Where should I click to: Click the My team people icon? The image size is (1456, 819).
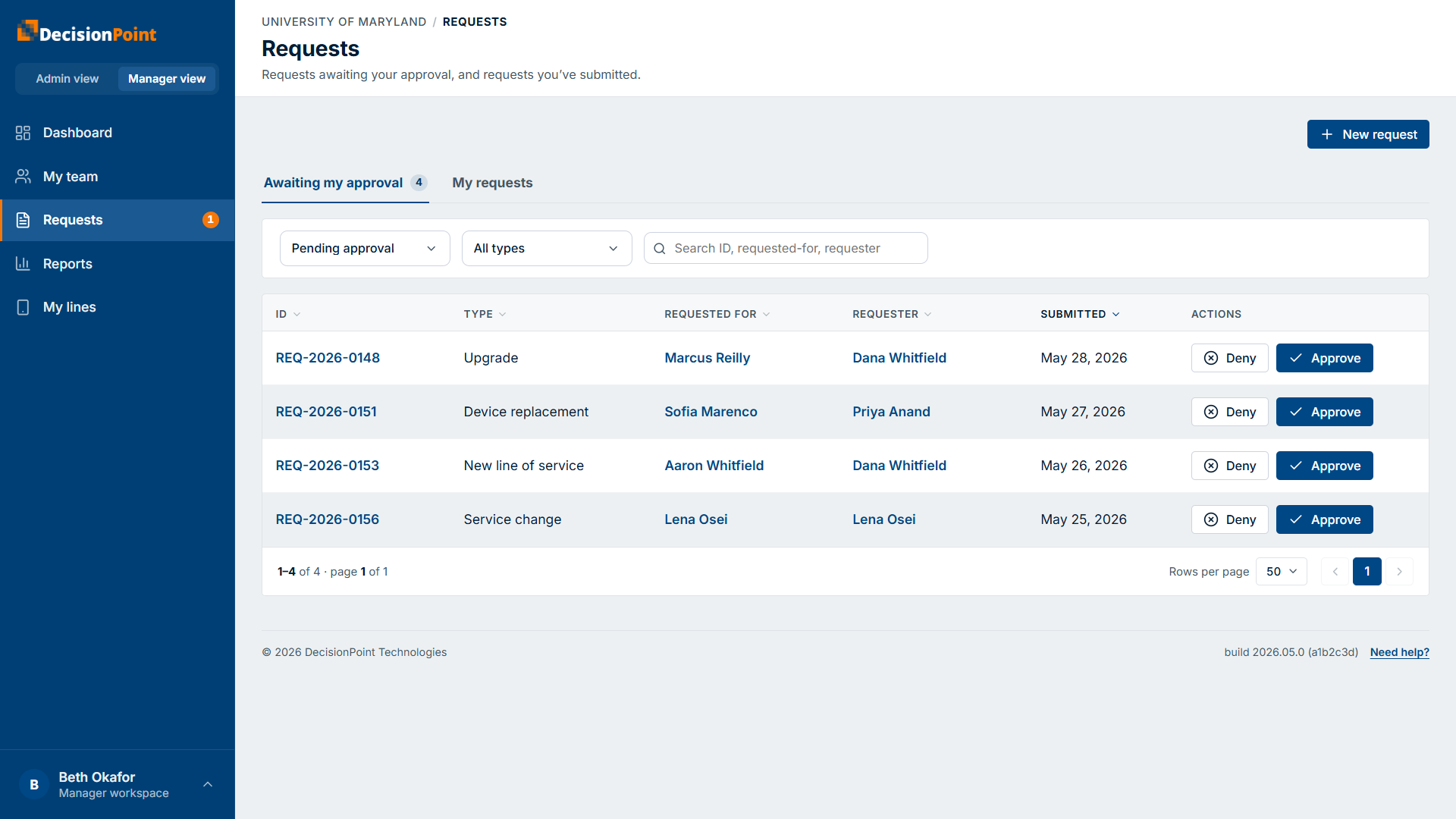click(x=23, y=177)
